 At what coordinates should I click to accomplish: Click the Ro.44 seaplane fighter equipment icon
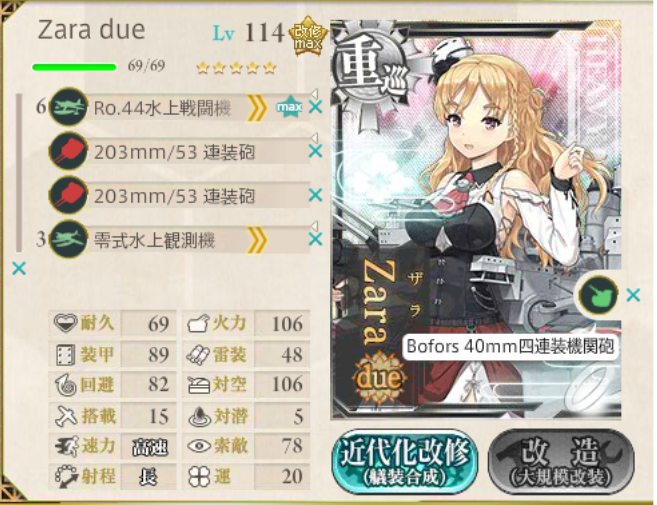pyautogui.click(x=68, y=107)
